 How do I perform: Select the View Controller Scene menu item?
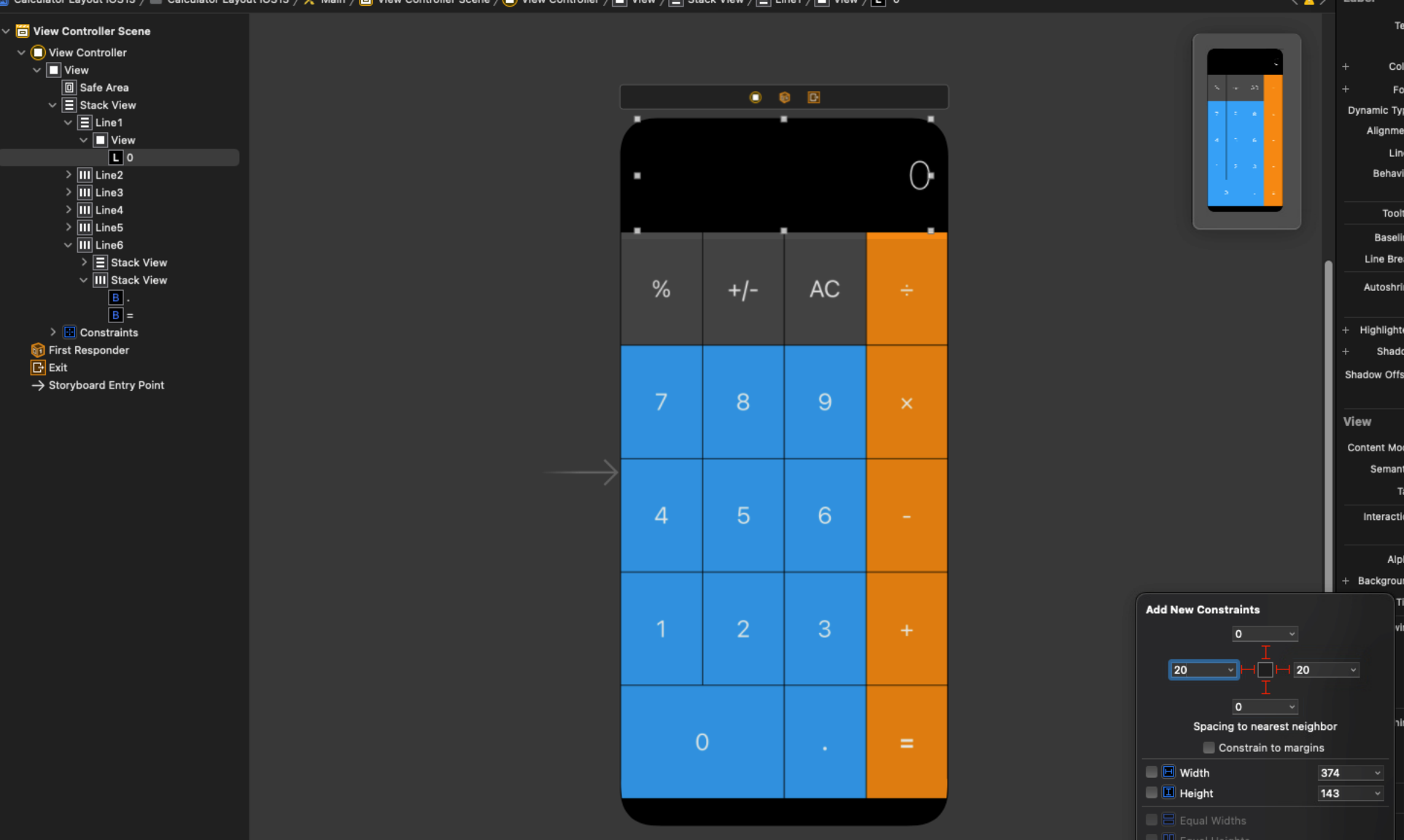coord(91,30)
